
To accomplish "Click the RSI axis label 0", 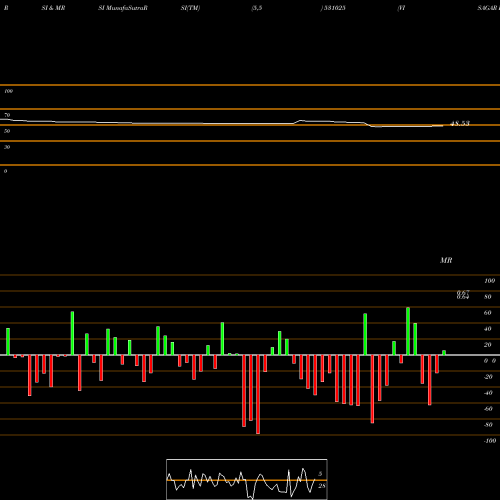I will pyautogui.click(x=5, y=171).
